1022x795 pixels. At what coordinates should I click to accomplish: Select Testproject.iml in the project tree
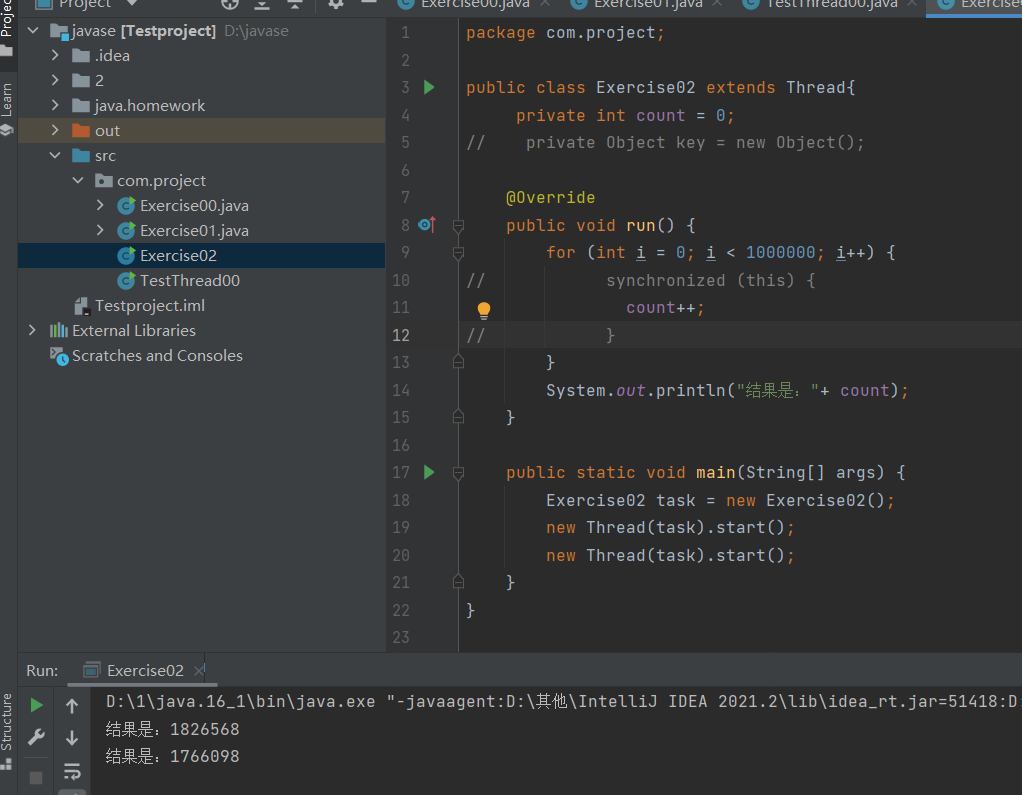point(202,306)
